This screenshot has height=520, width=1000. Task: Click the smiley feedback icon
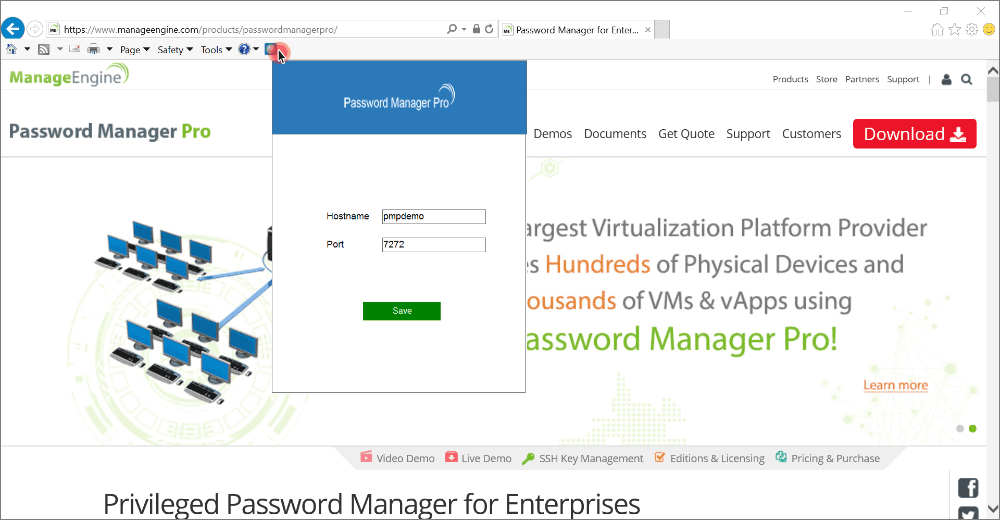(988, 30)
